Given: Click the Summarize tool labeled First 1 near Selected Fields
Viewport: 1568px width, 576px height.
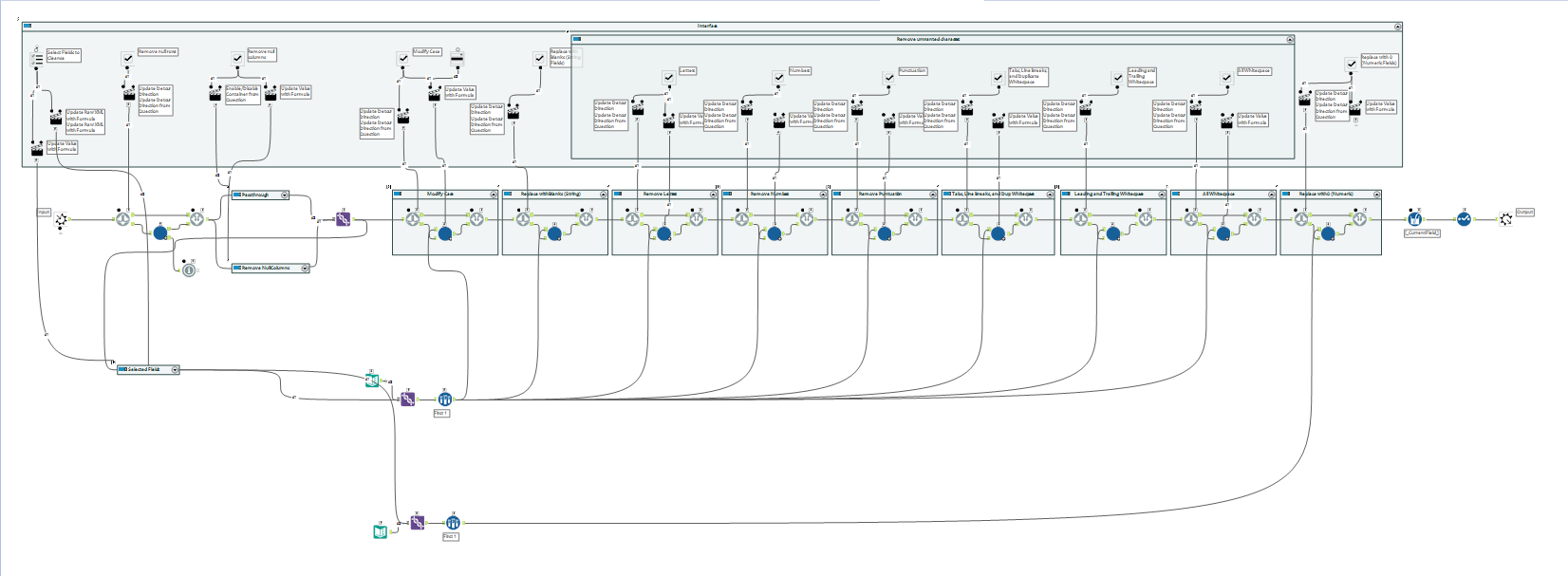Looking at the screenshot, I should click(443, 399).
